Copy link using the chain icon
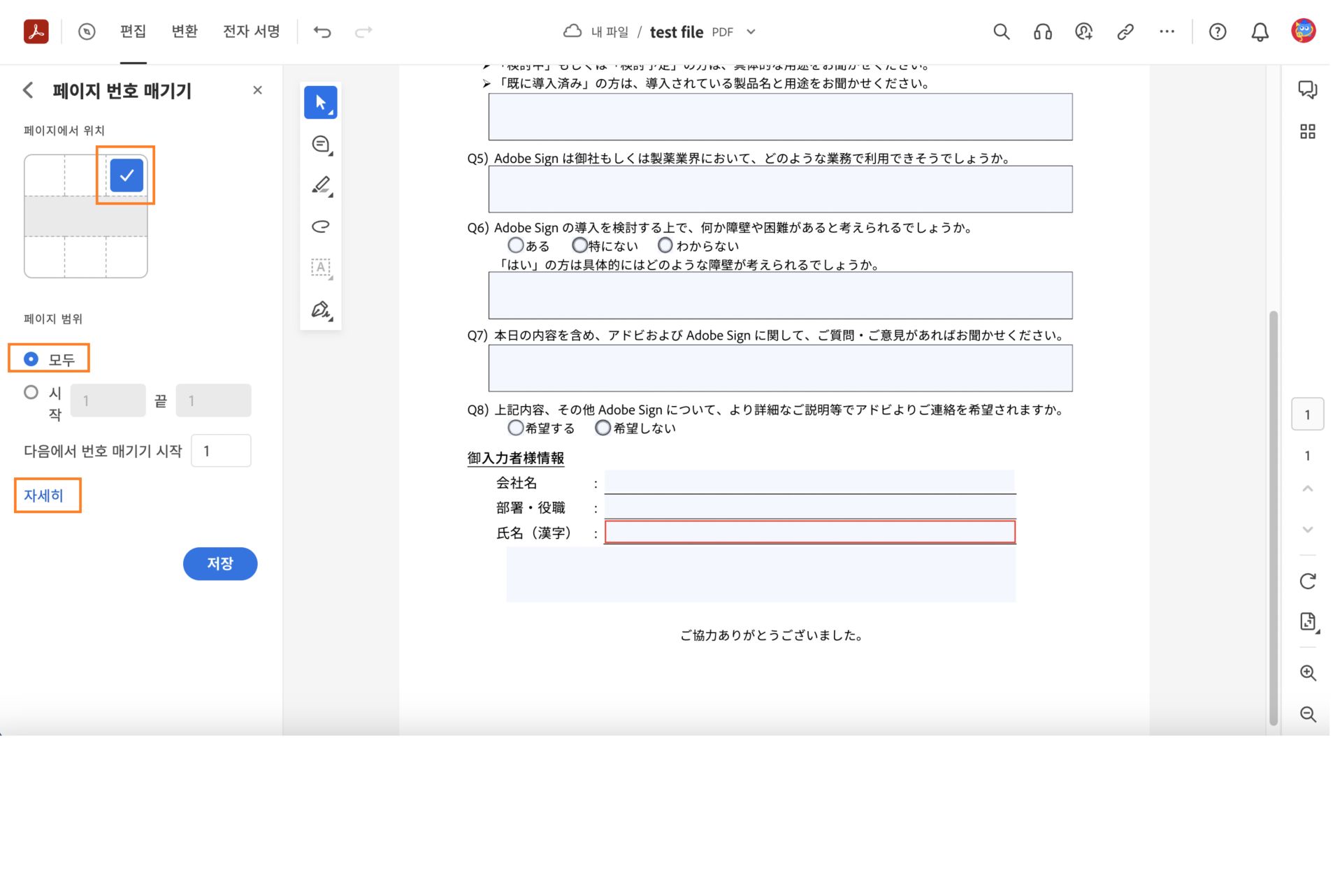 (x=1125, y=31)
